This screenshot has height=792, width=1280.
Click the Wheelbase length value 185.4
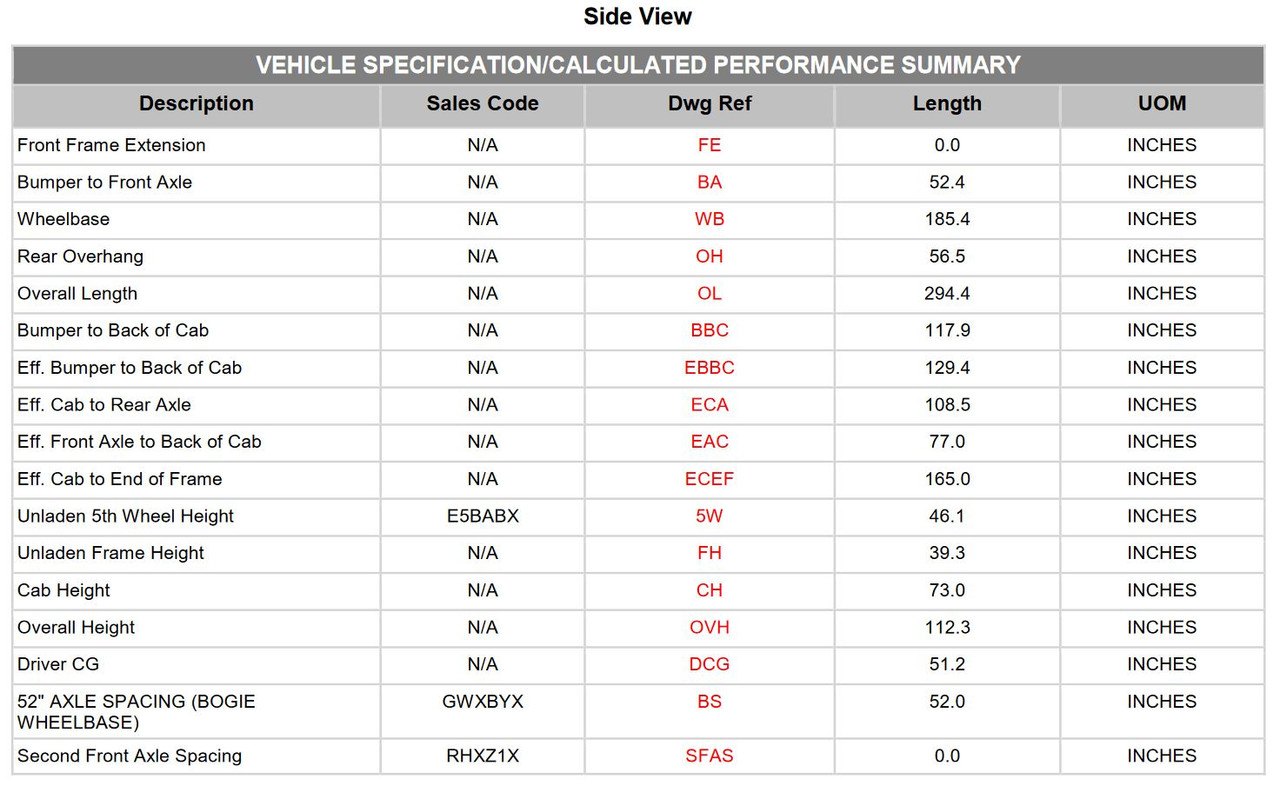pyautogui.click(x=947, y=219)
